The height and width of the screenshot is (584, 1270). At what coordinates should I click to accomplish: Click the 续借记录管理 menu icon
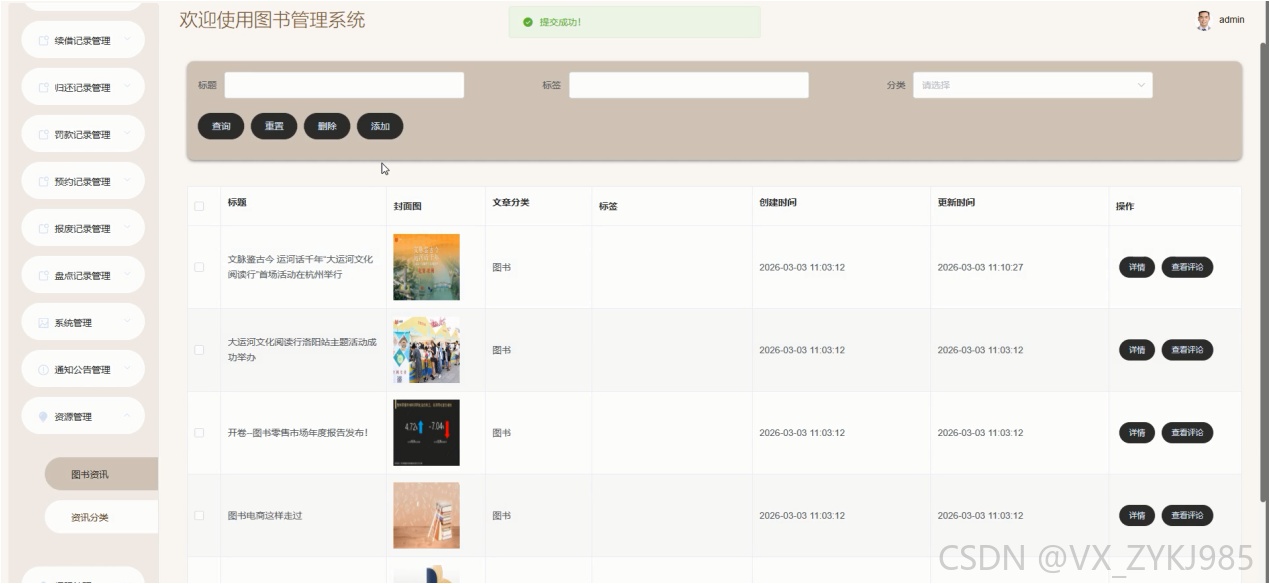point(43,41)
